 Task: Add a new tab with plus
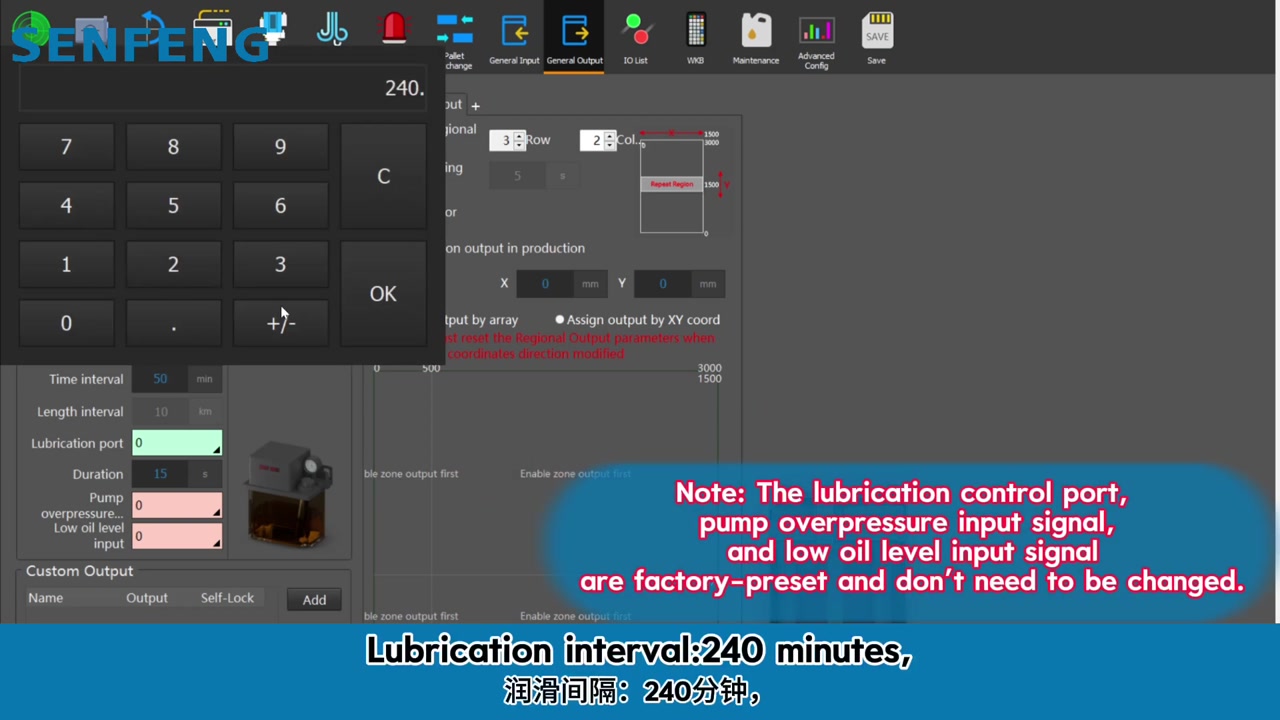pyautogui.click(x=476, y=106)
